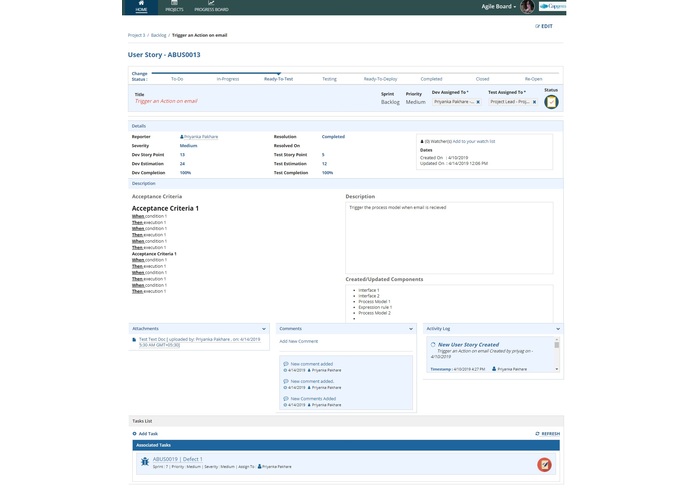Click the Tasks List header

point(346,421)
